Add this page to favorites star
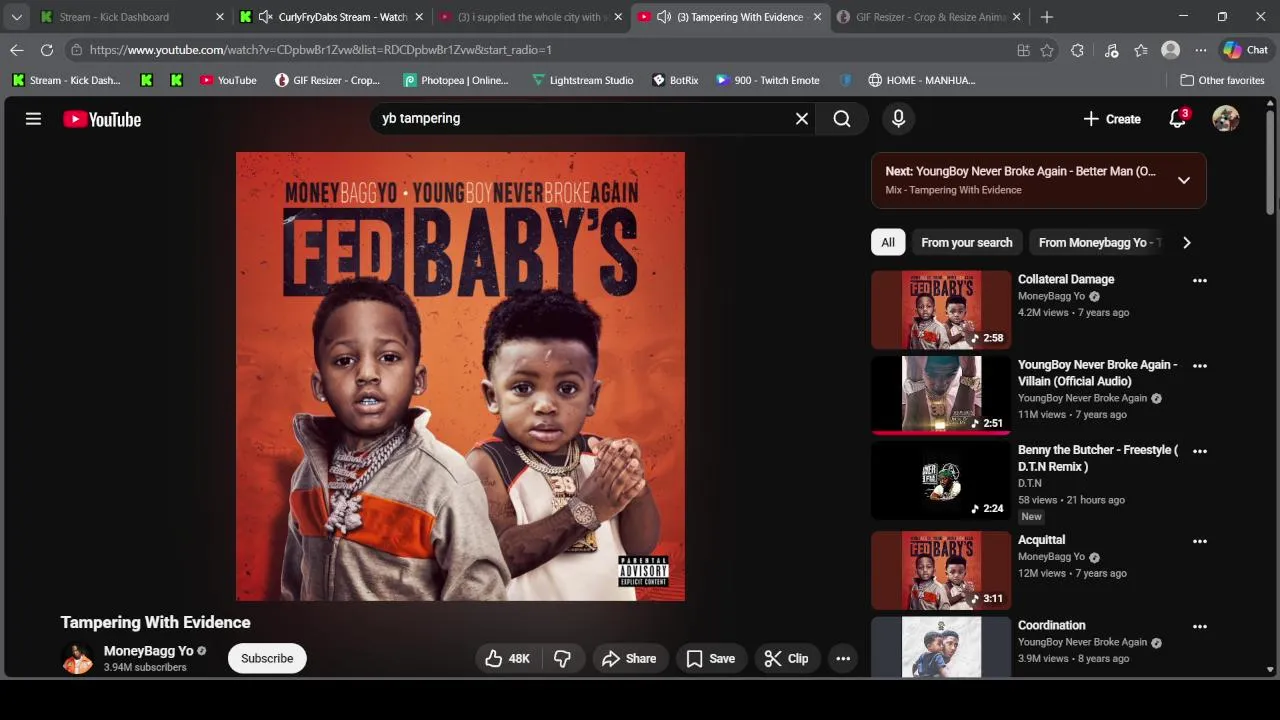The image size is (1280, 720). (x=1047, y=50)
